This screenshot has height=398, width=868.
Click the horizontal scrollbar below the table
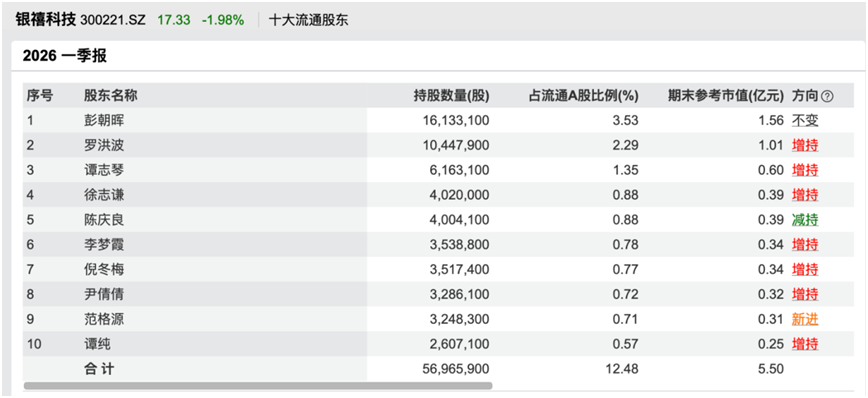tap(257, 385)
